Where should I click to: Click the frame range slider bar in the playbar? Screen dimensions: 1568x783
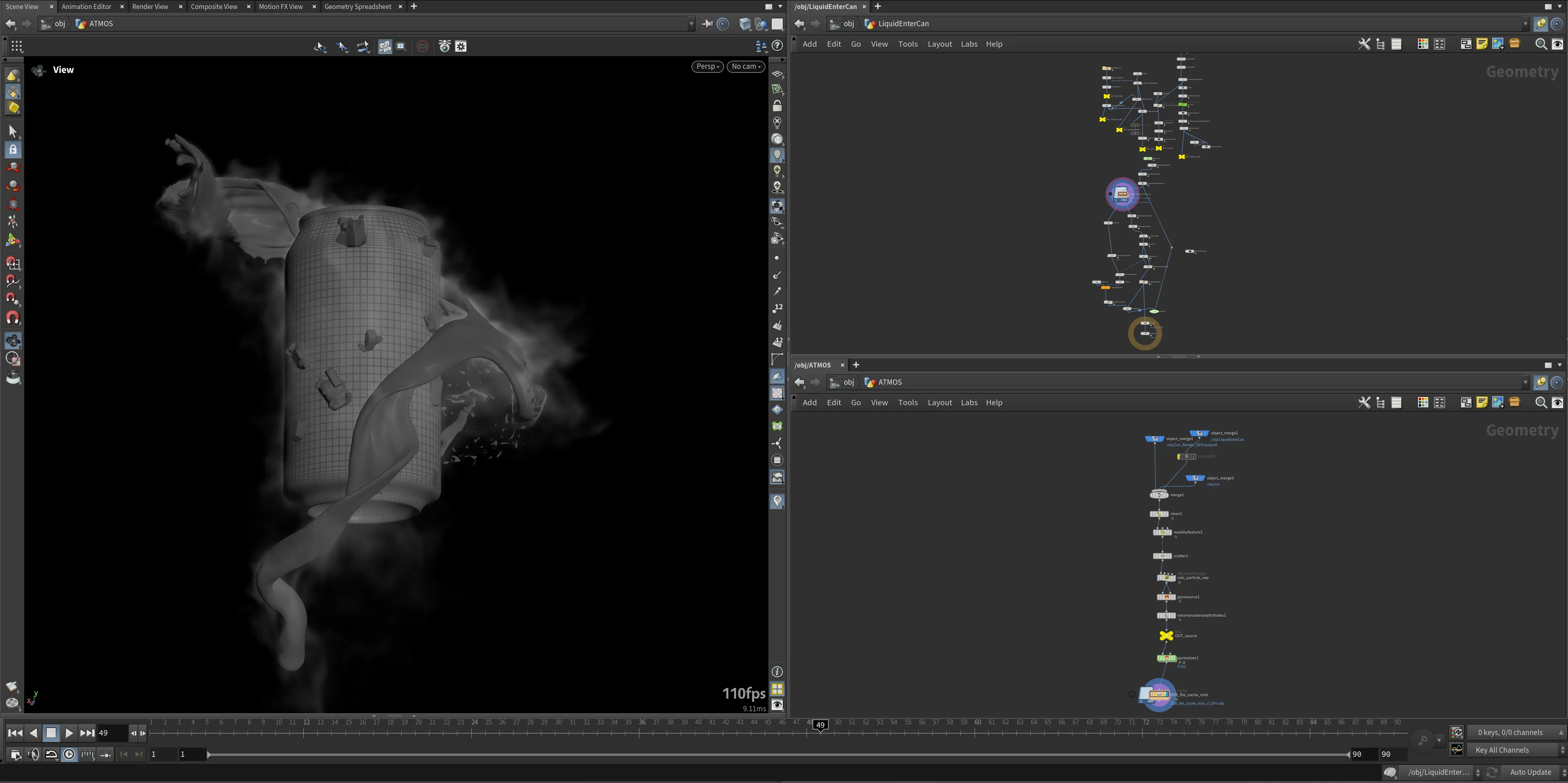pos(778,754)
